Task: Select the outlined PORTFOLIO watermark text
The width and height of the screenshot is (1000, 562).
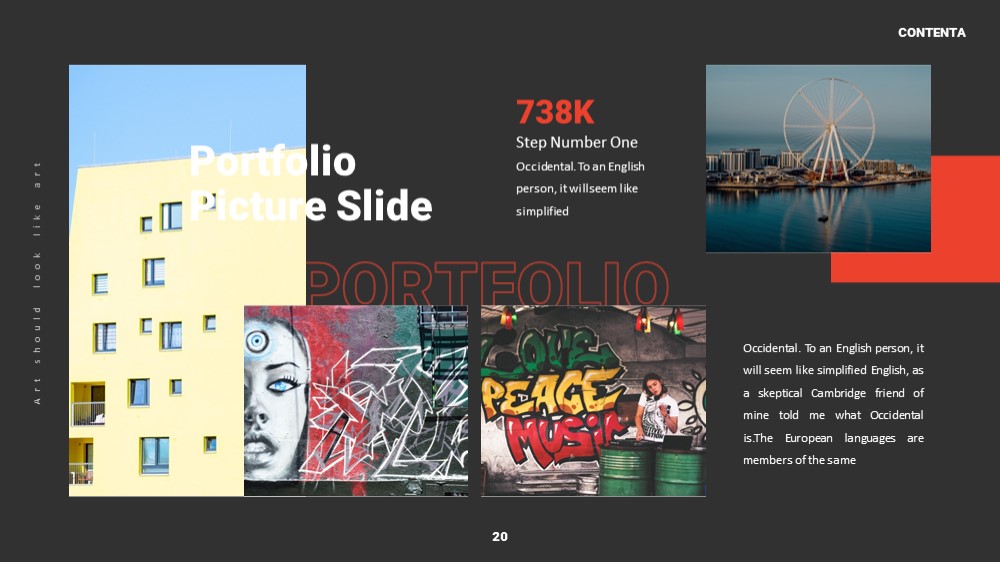Action: (x=489, y=283)
